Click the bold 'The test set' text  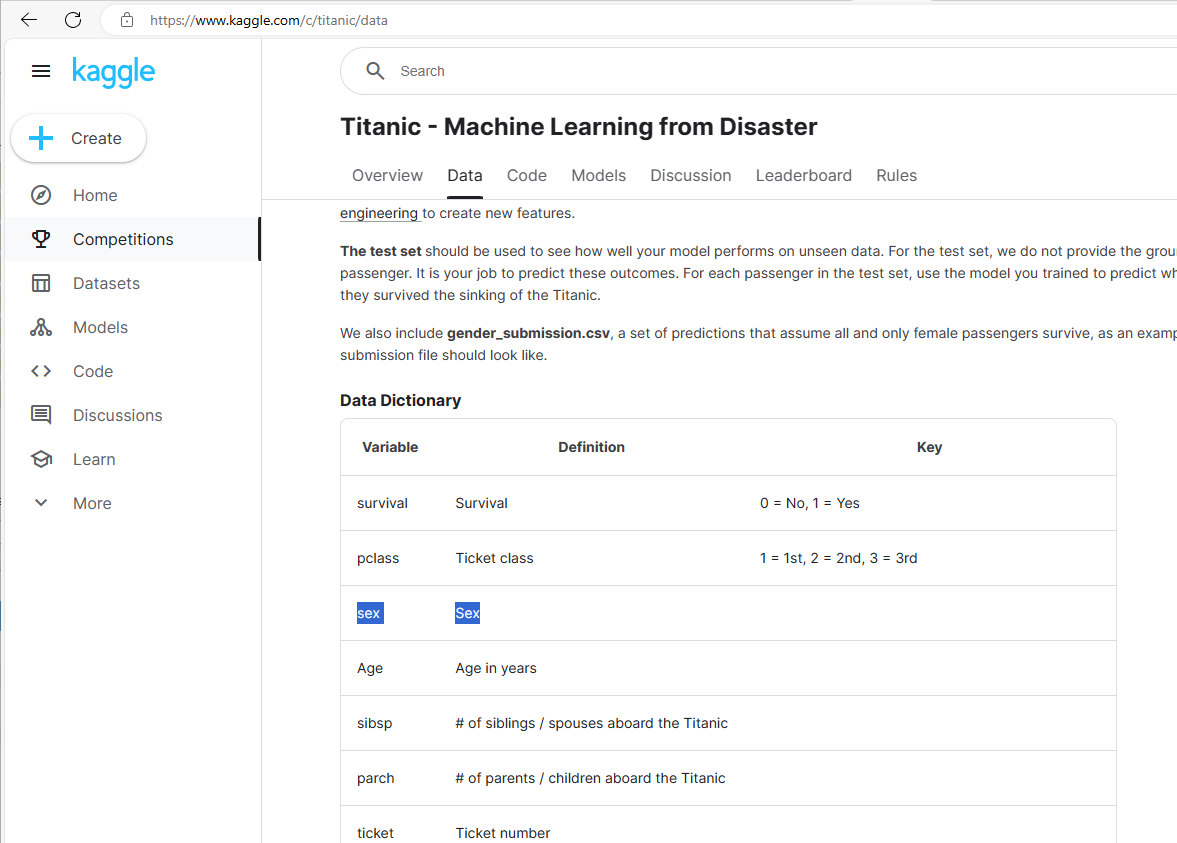point(381,251)
